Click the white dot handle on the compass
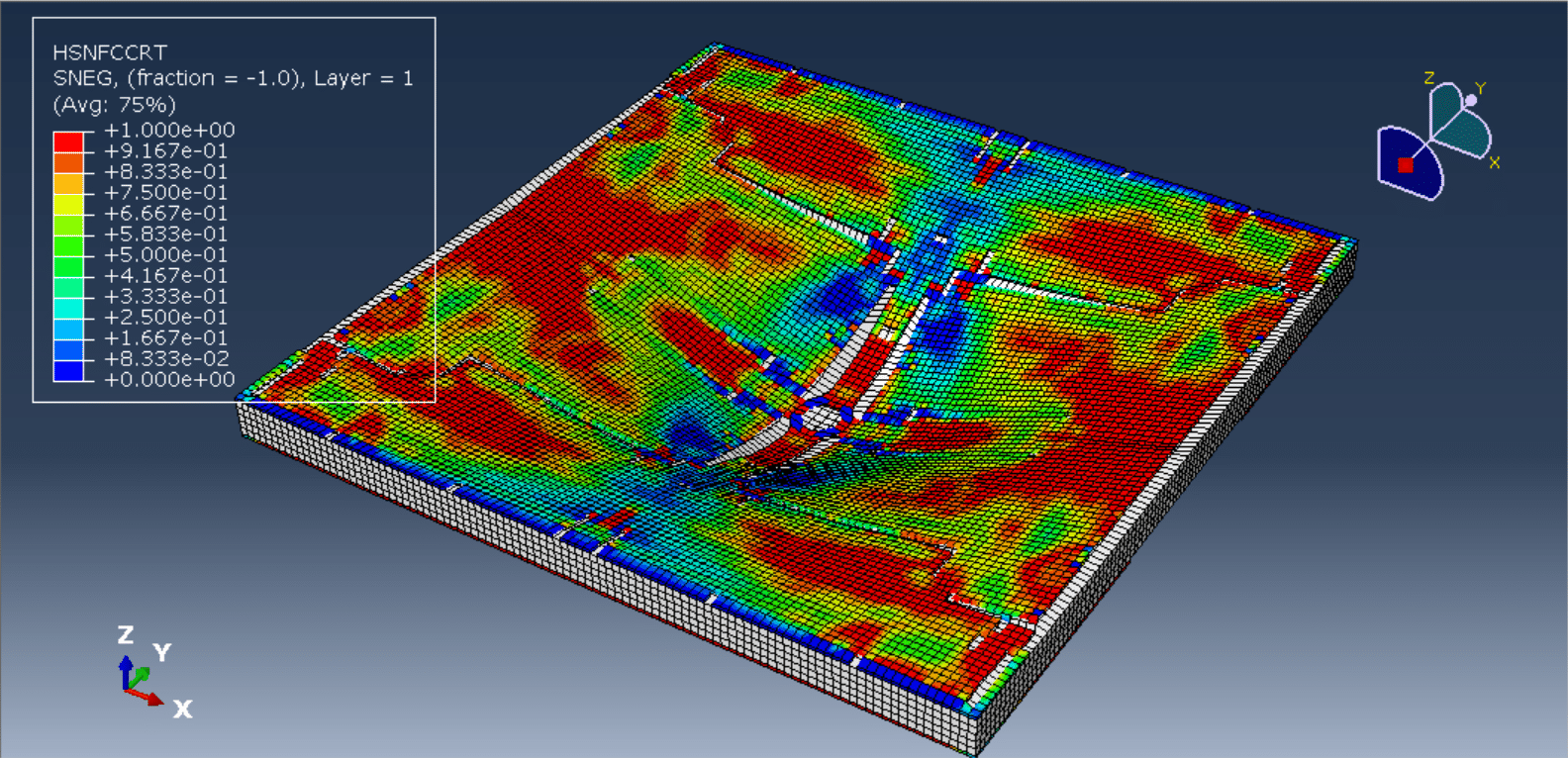1568x758 pixels. click(x=1471, y=100)
